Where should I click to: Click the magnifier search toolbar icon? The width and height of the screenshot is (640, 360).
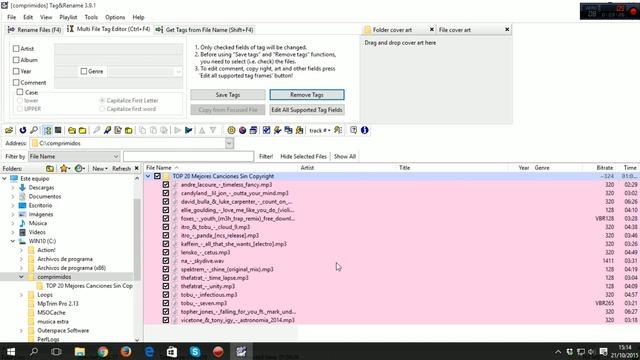[34, 130]
